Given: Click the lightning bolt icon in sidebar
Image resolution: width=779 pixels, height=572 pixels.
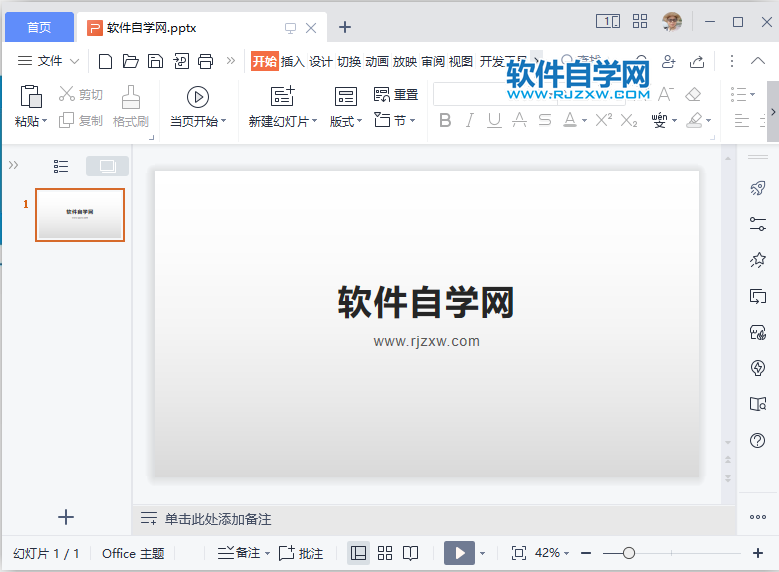Looking at the screenshot, I should (x=758, y=368).
